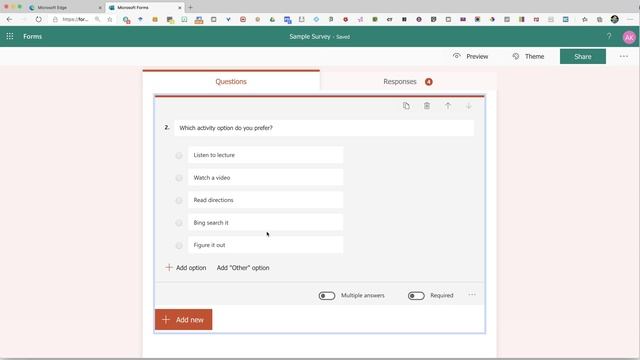
Task: Select the Read directions radio button
Action: point(179,200)
